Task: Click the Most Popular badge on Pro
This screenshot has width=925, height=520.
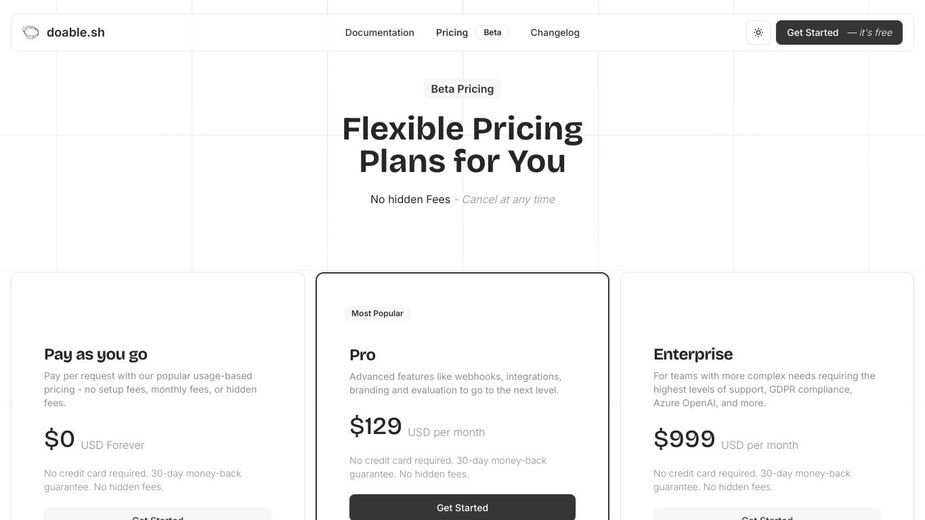Action: pyautogui.click(x=377, y=313)
